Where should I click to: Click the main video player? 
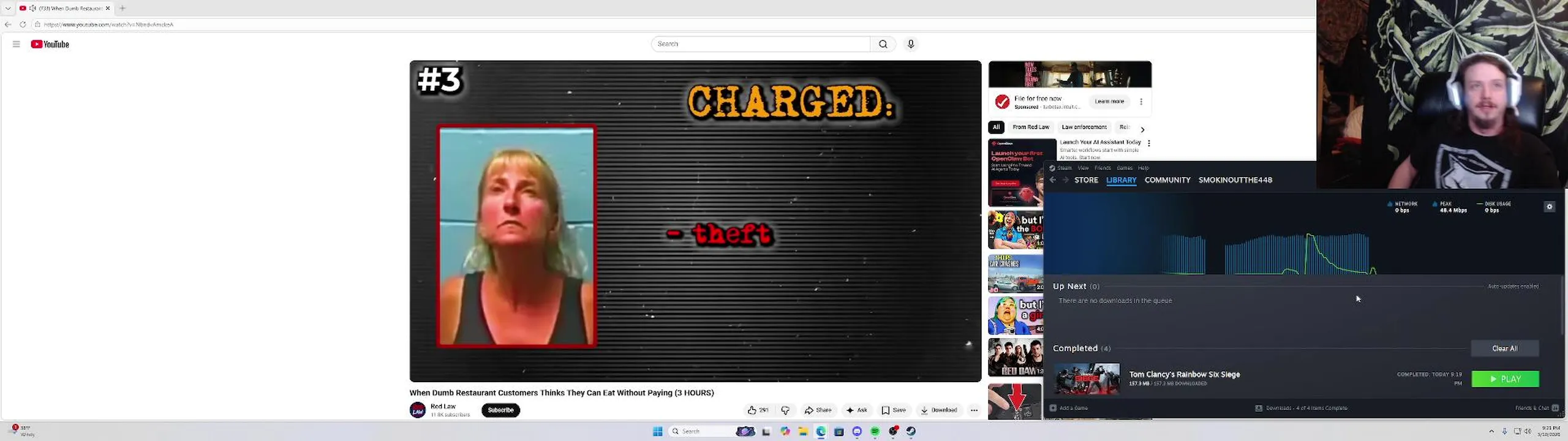click(695, 221)
